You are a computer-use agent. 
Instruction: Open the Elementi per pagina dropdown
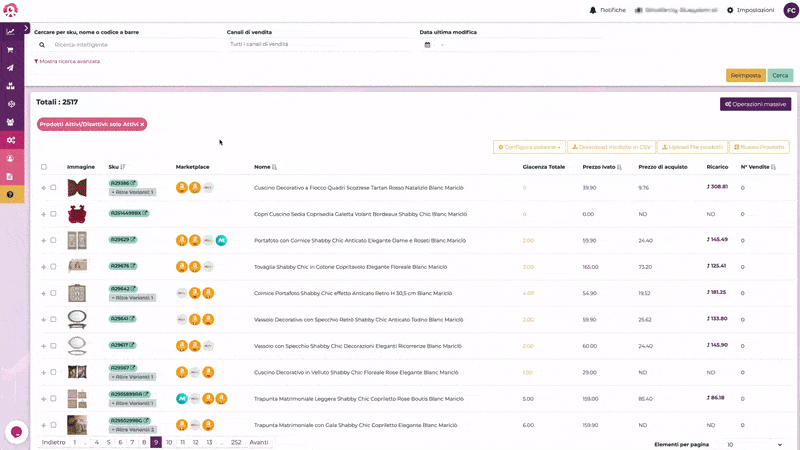750,444
